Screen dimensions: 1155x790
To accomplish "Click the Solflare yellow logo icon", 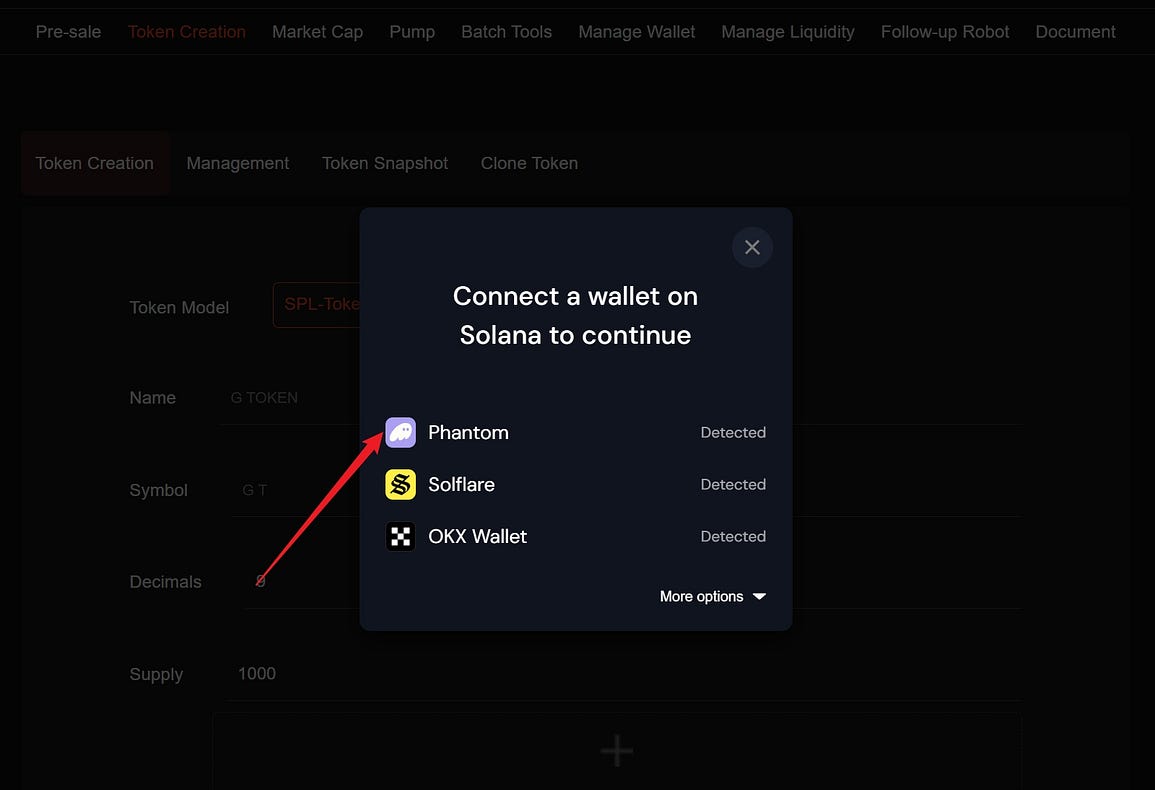I will [x=401, y=485].
